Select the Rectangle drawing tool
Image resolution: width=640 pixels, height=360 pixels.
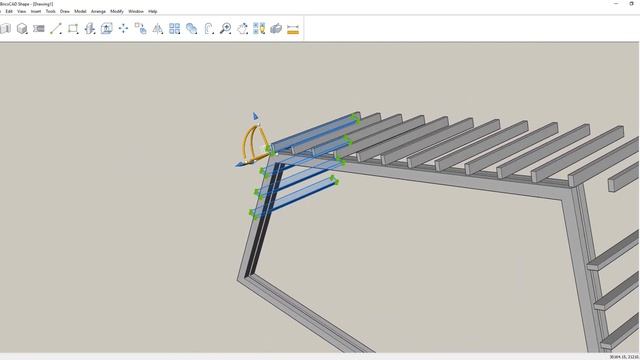[73, 28]
